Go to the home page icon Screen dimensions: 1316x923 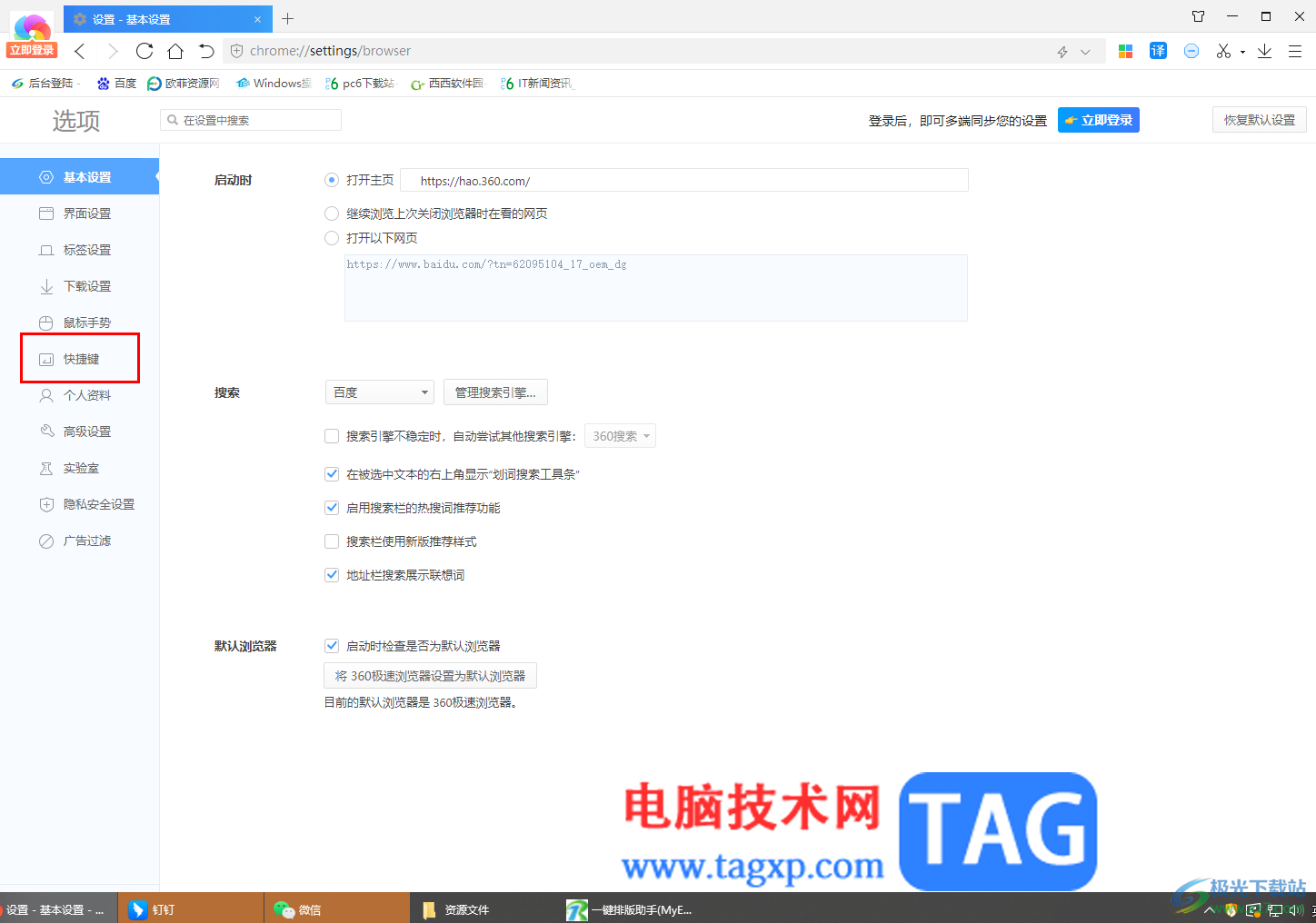[175, 51]
